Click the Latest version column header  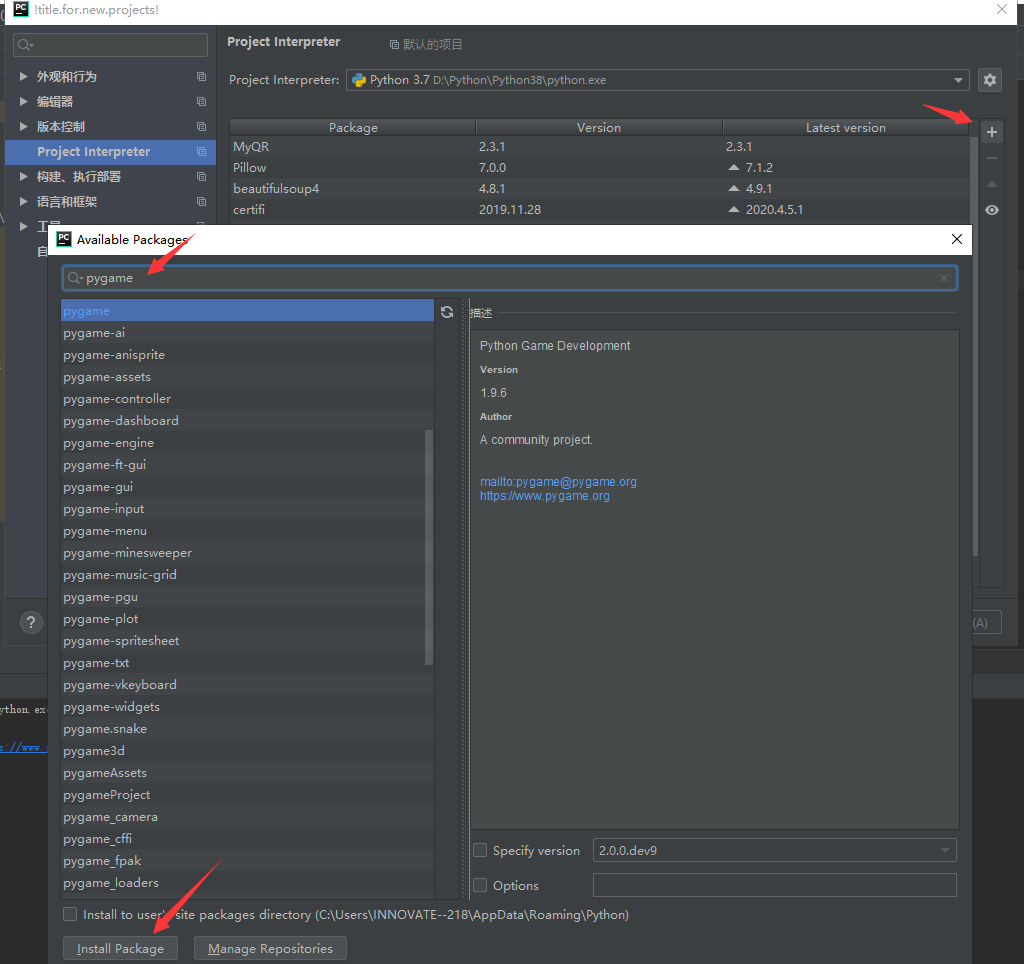pyautogui.click(x=846, y=127)
